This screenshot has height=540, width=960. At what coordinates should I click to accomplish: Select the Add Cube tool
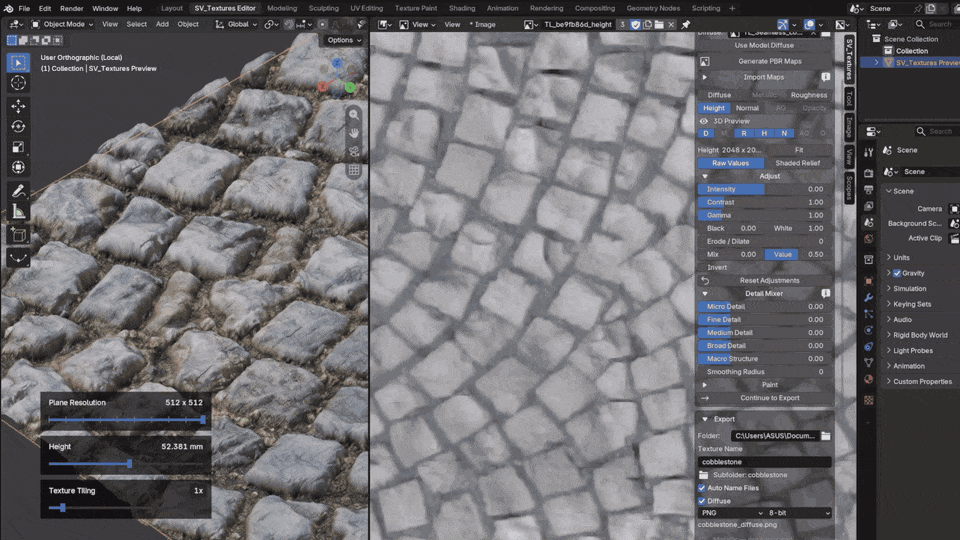[x=18, y=234]
